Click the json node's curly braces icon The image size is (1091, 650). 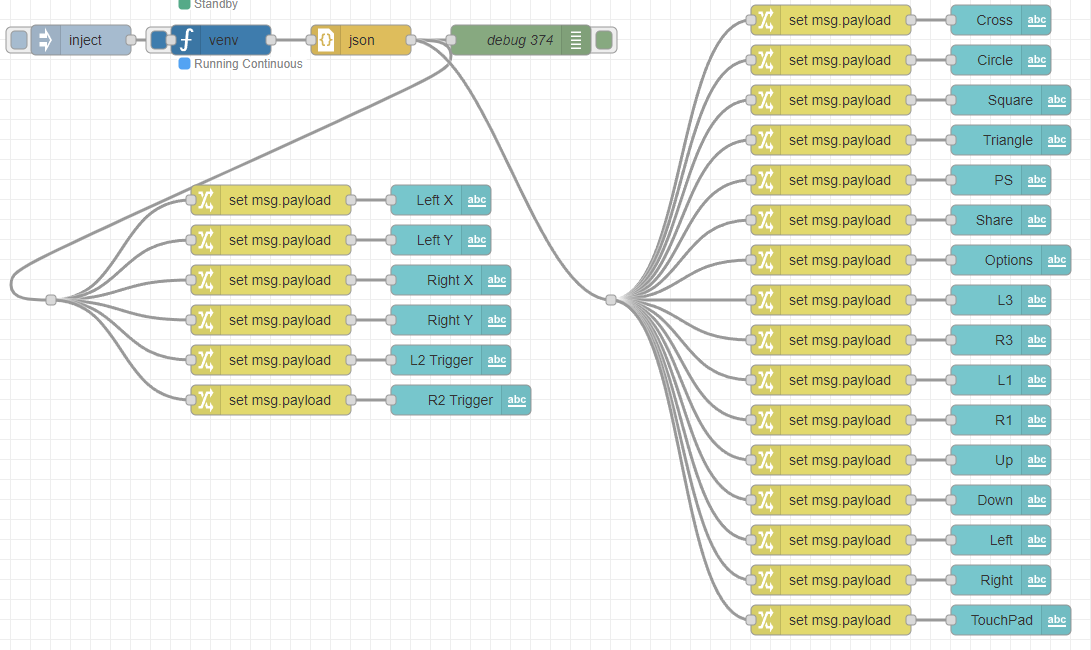326,40
